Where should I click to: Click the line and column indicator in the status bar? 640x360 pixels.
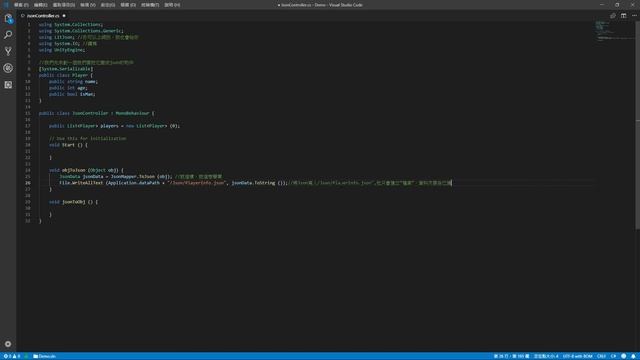coord(511,356)
